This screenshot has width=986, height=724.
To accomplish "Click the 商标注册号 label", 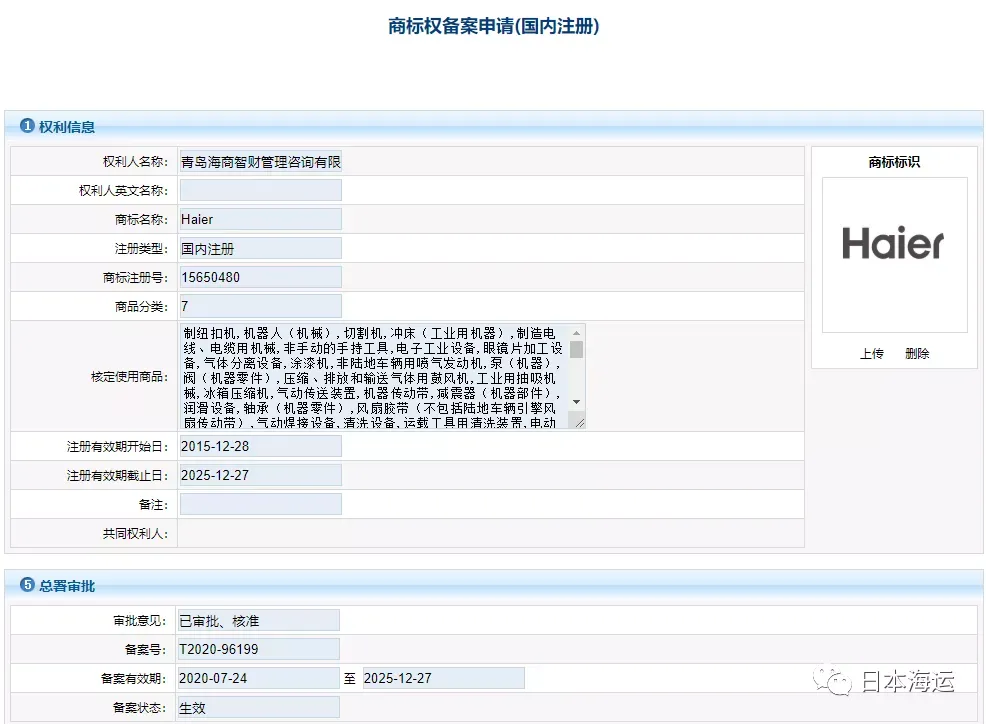I will pos(135,277).
